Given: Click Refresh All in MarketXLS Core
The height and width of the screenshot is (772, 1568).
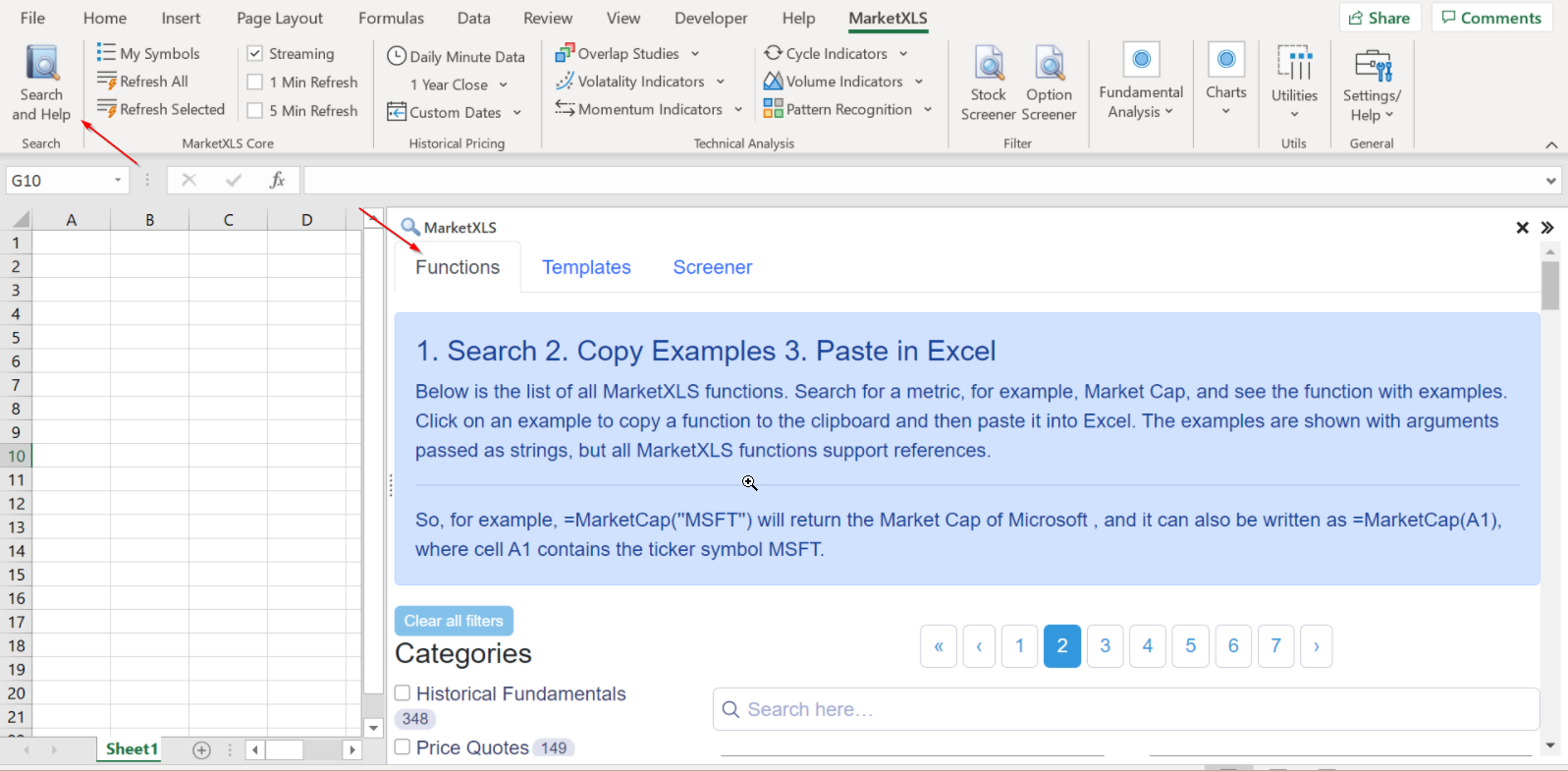Looking at the screenshot, I should 142,82.
